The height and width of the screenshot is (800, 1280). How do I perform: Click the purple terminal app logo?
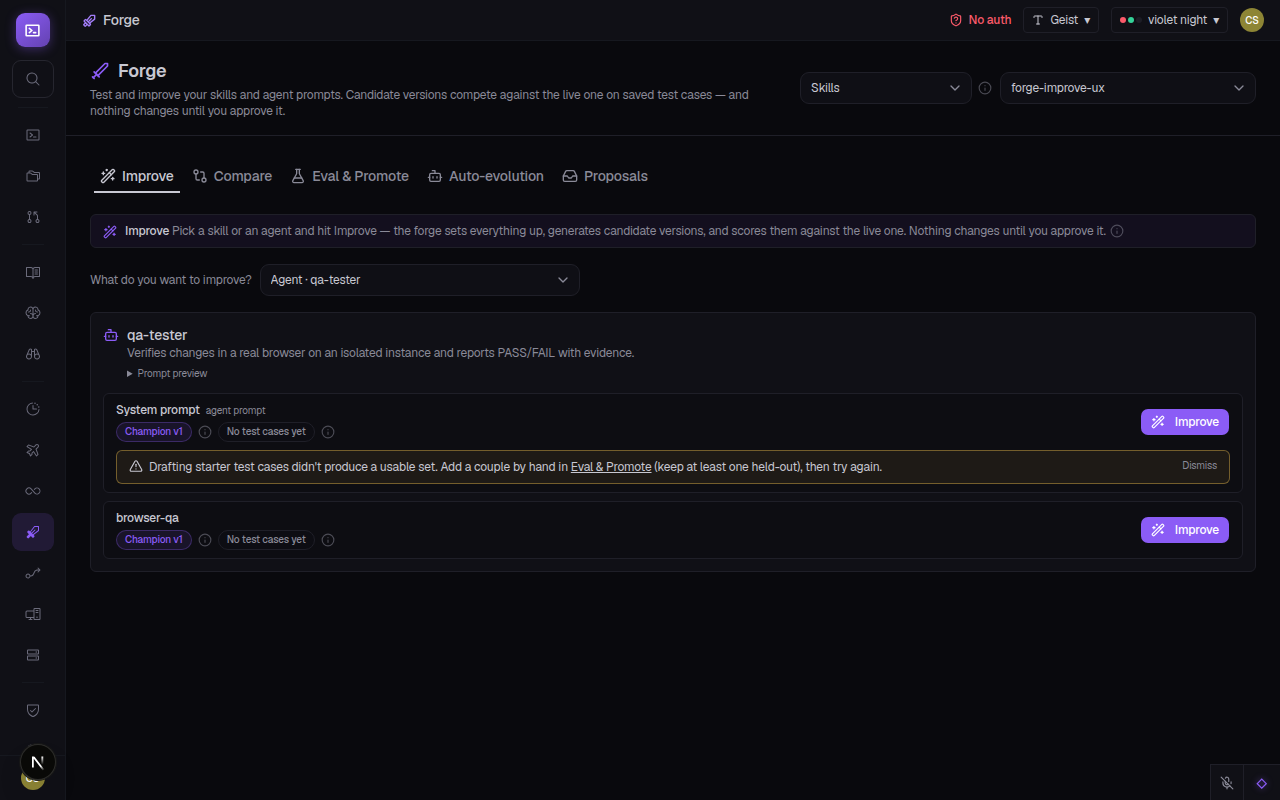(33, 30)
